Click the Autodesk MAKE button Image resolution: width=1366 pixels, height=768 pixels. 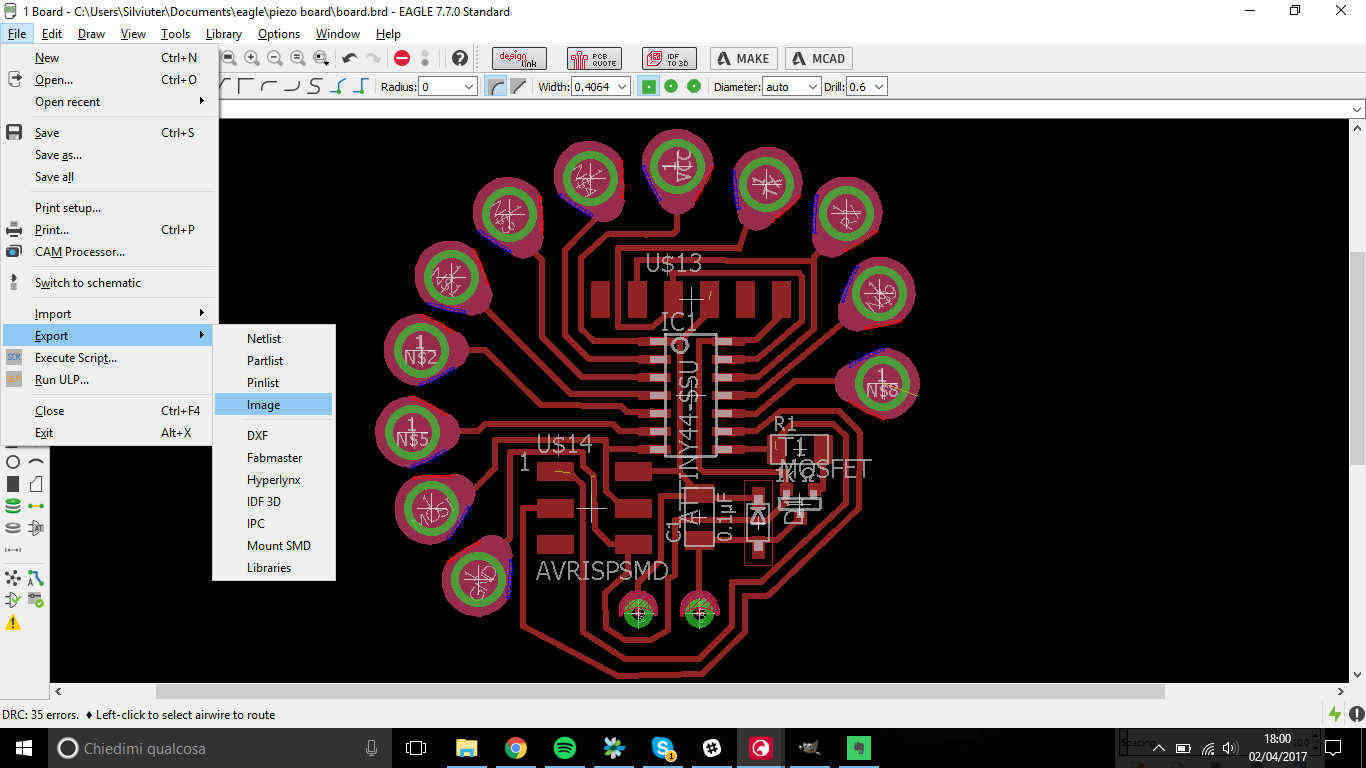point(744,58)
